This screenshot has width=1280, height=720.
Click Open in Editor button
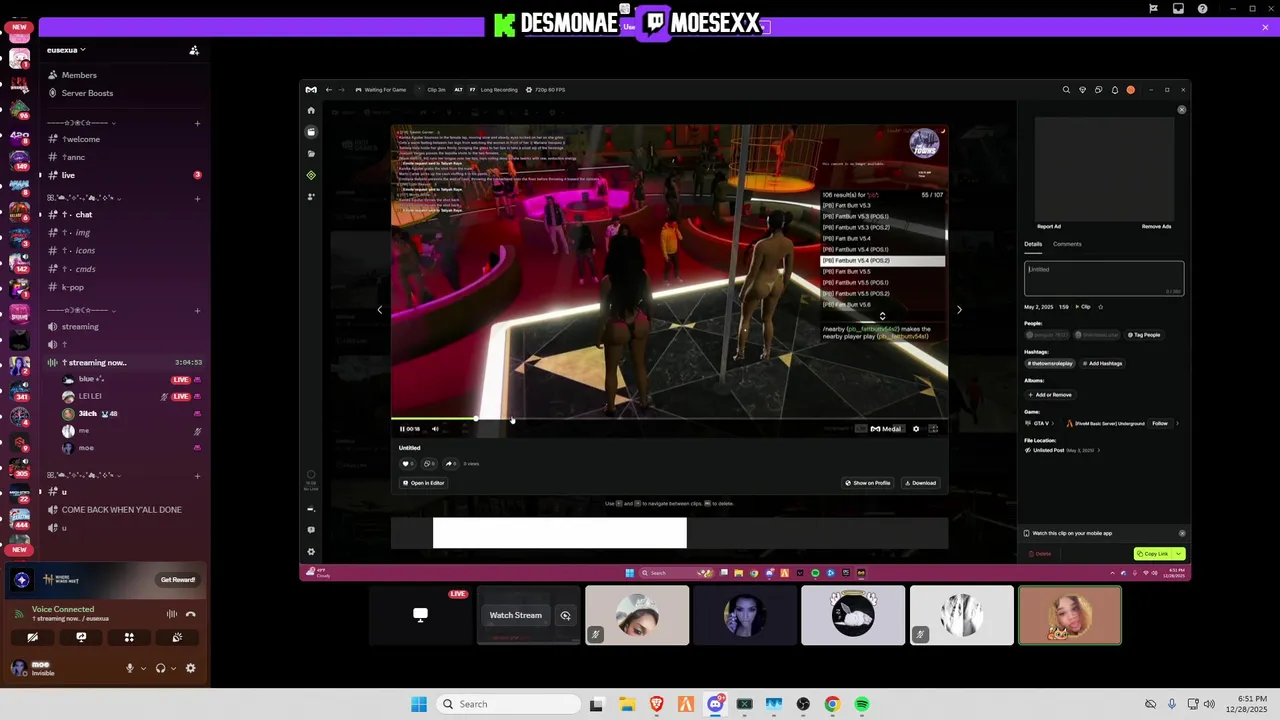pyautogui.click(x=423, y=483)
